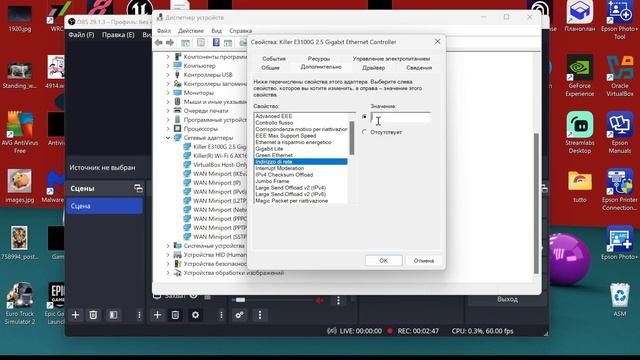This screenshot has width=640, height=360.
Task: Switch to the Общие tab
Action: tap(270, 68)
